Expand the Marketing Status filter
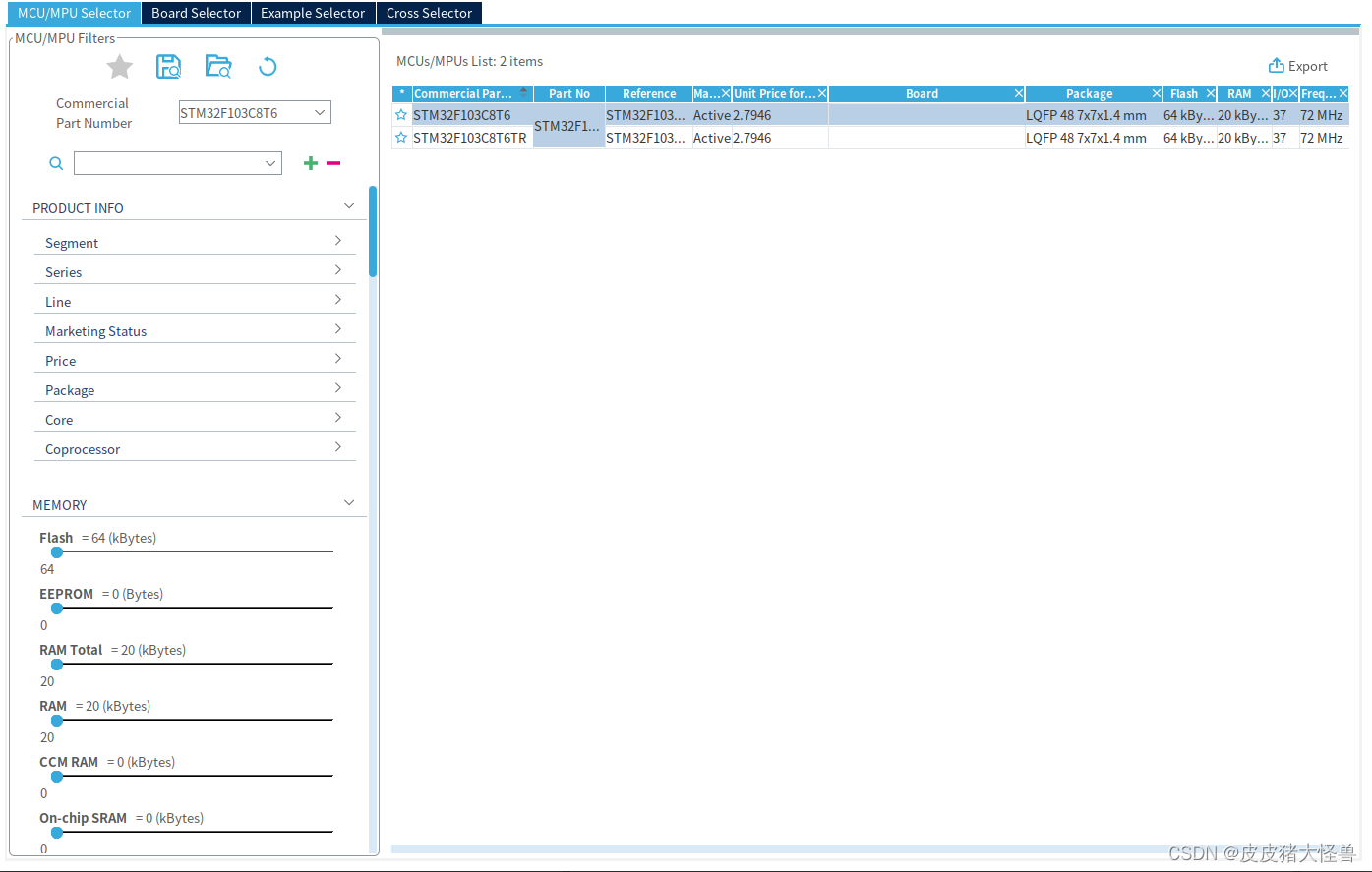1372x872 pixels. point(195,330)
